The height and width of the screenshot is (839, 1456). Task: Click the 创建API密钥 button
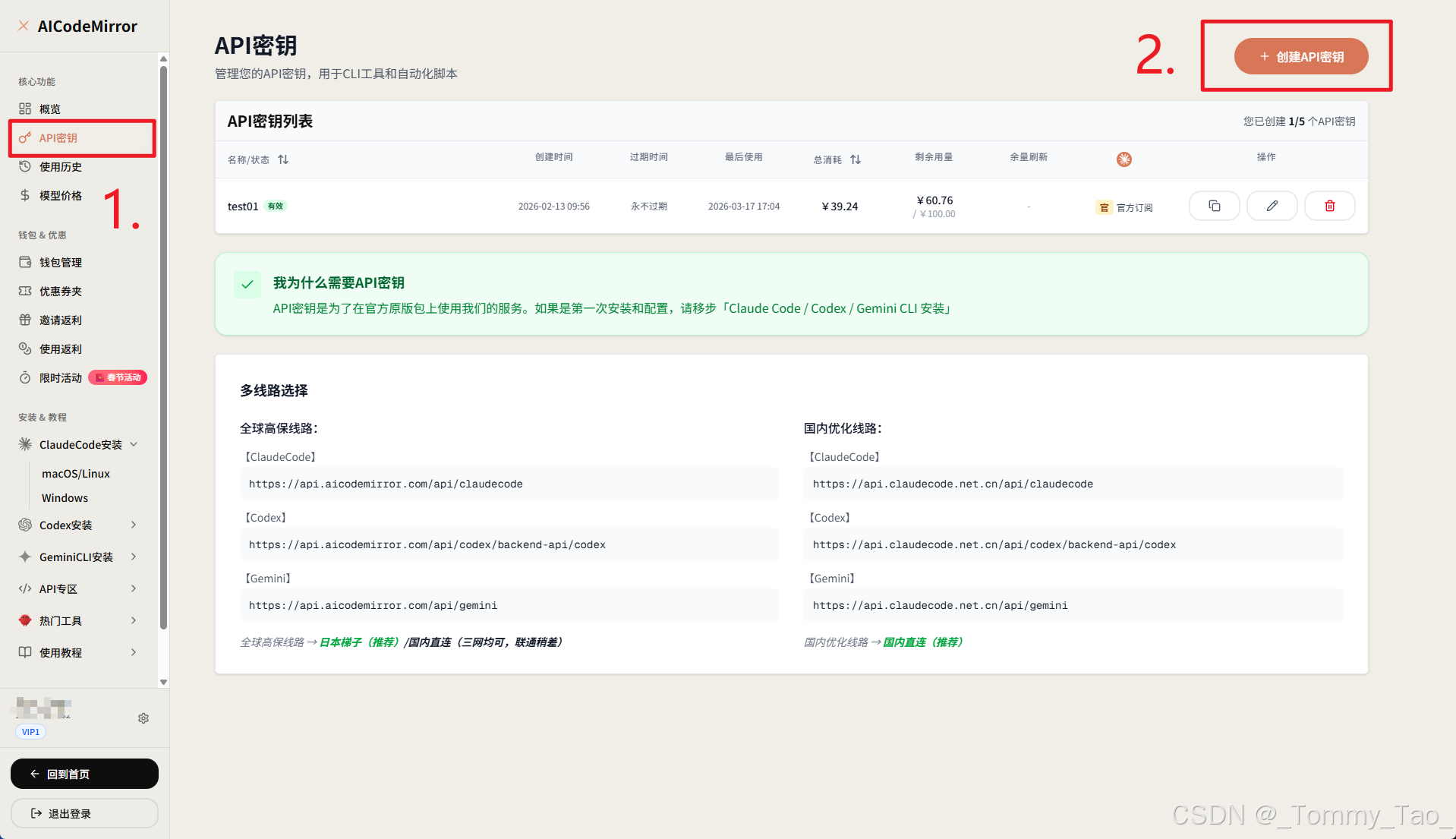click(x=1300, y=56)
